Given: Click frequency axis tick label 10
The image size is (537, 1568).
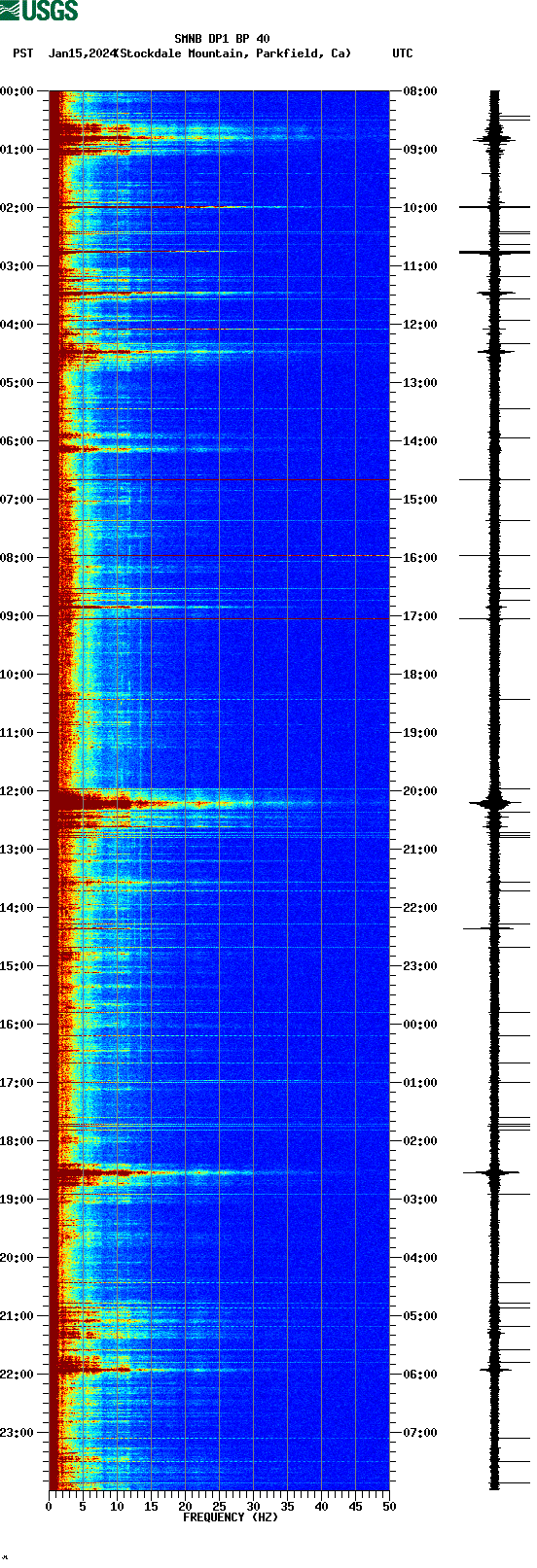Looking at the screenshot, I should coord(117,1507).
